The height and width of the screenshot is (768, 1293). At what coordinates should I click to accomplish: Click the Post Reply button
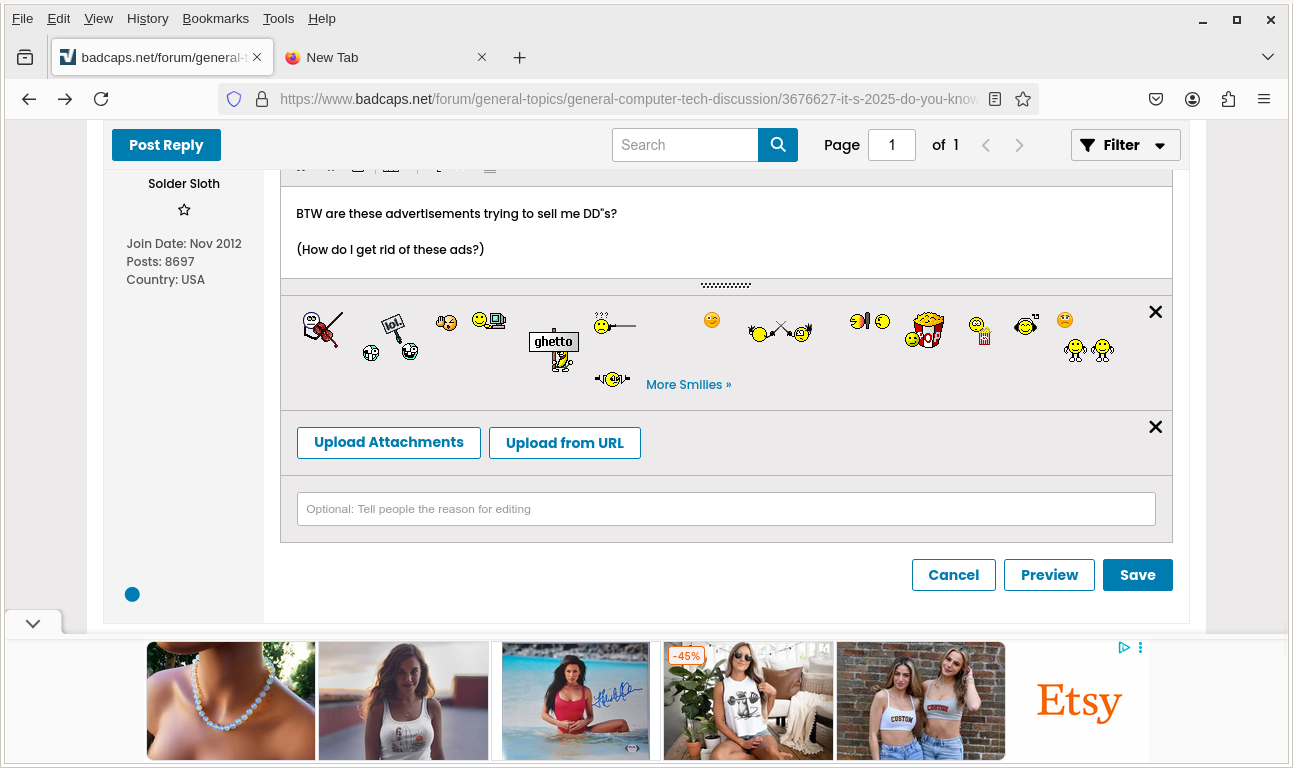pyautogui.click(x=166, y=145)
